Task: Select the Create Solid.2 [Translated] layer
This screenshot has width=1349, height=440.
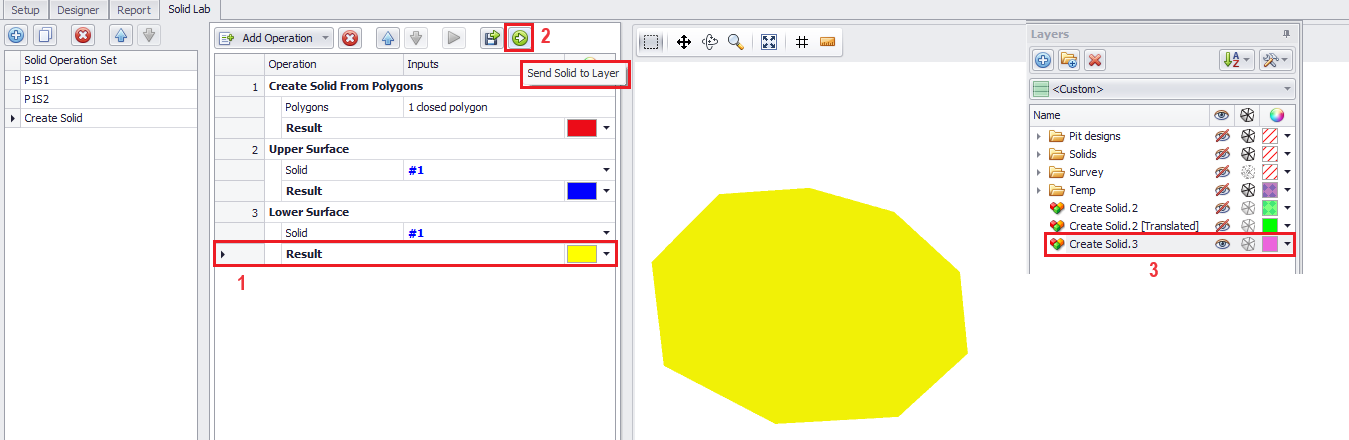Action: [1133, 226]
